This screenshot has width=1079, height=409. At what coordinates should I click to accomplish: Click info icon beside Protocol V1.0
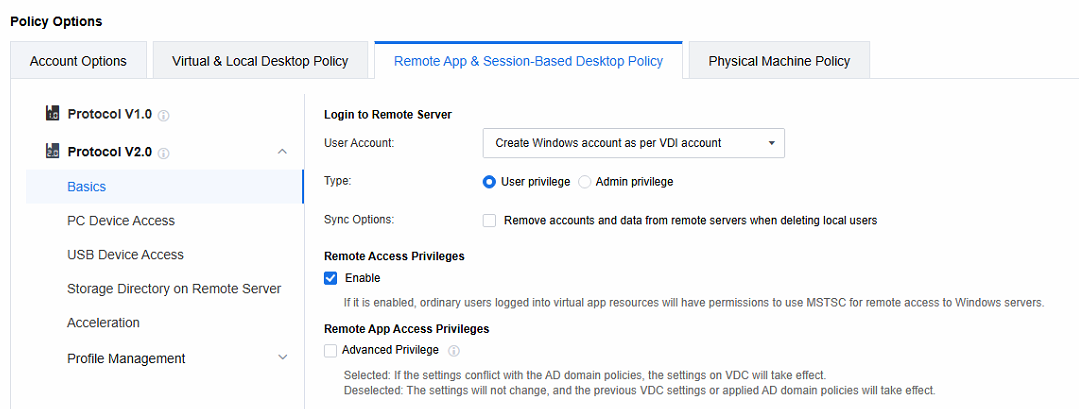click(164, 115)
